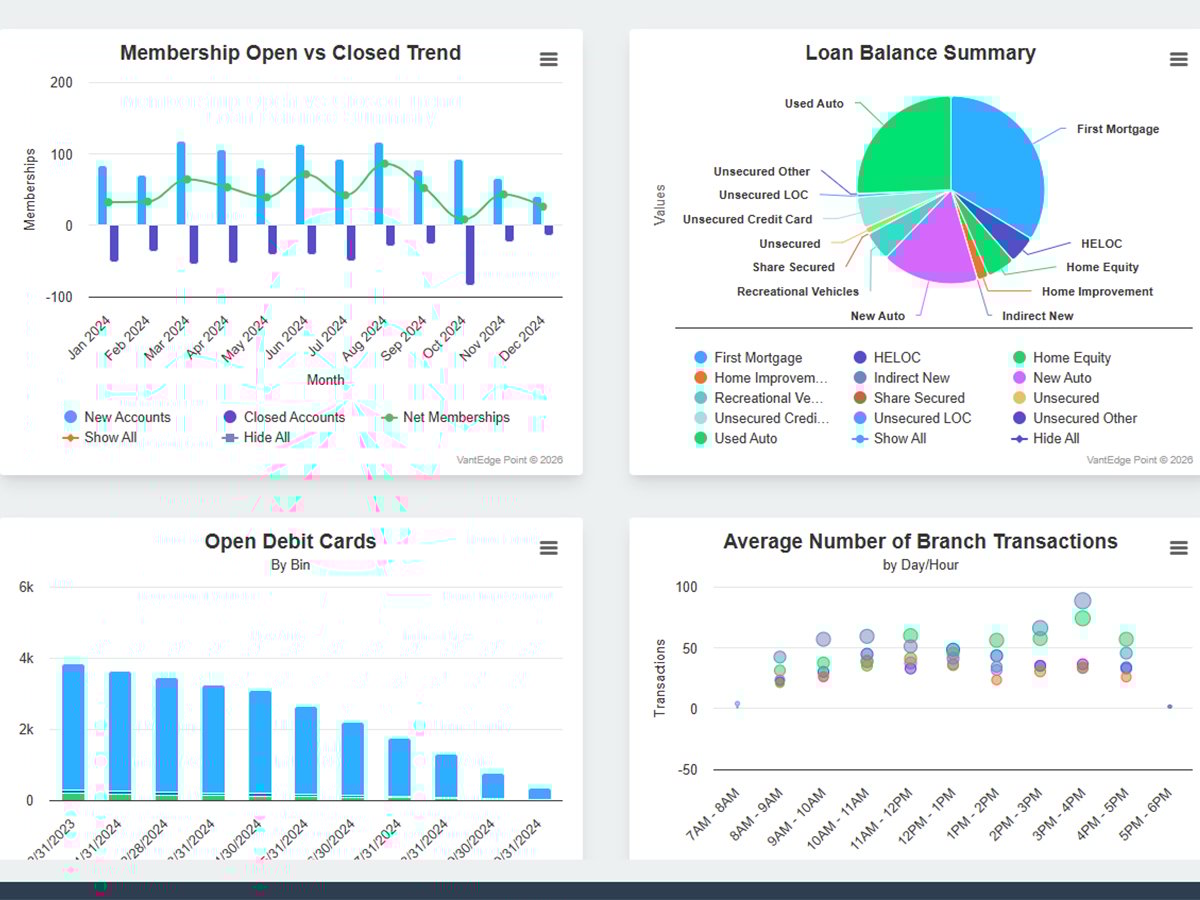The width and height of the screenshot is (1200, 900).
Task: Click the Share Secured legend icon
Action: click(862, 398)
